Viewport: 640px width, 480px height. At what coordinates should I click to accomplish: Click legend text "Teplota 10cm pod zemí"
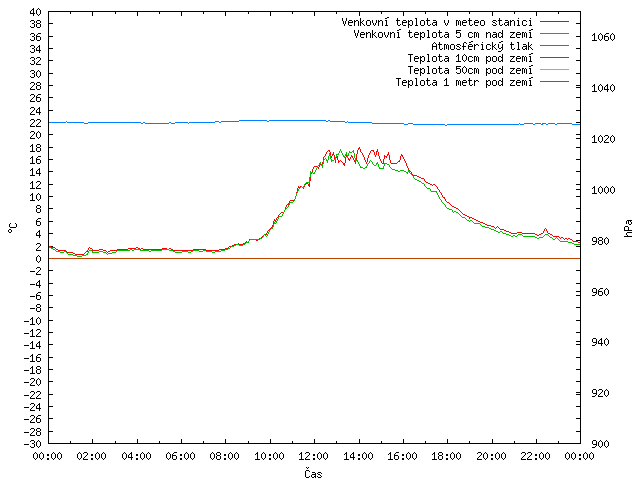470,58
